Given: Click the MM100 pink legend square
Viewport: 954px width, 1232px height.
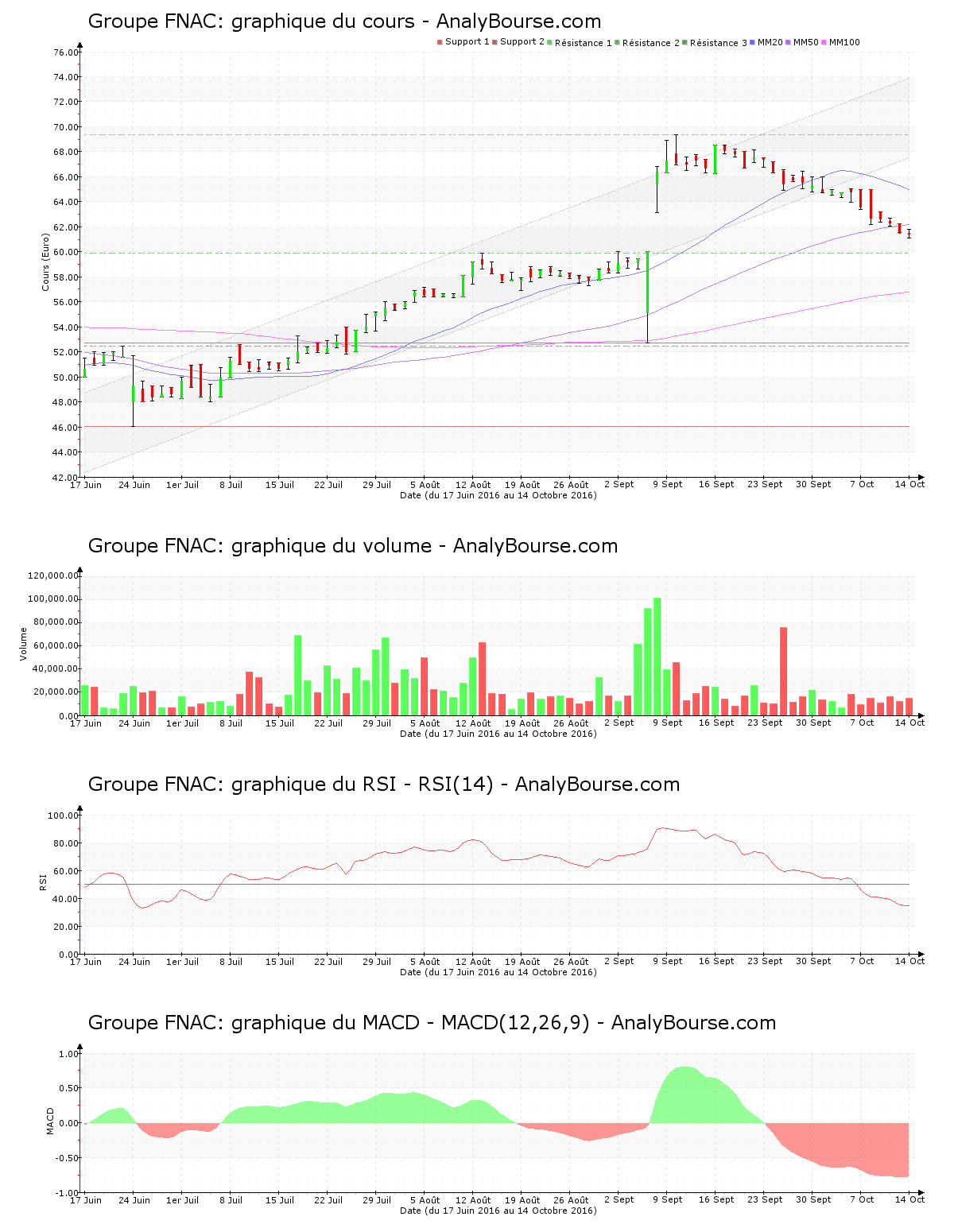Looking at the screenshot, I should coord(824,42).
